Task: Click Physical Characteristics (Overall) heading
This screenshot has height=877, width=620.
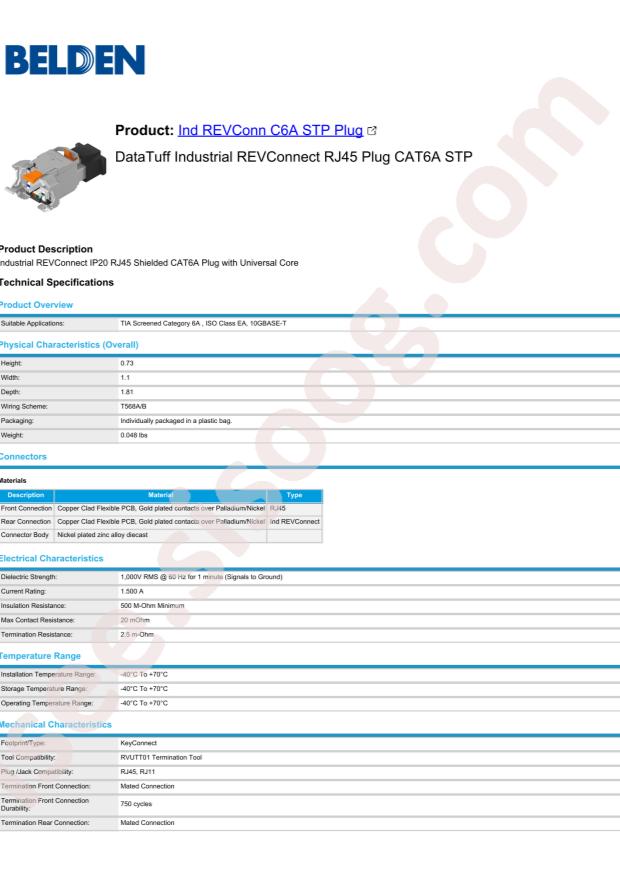Action: point(69,345)
